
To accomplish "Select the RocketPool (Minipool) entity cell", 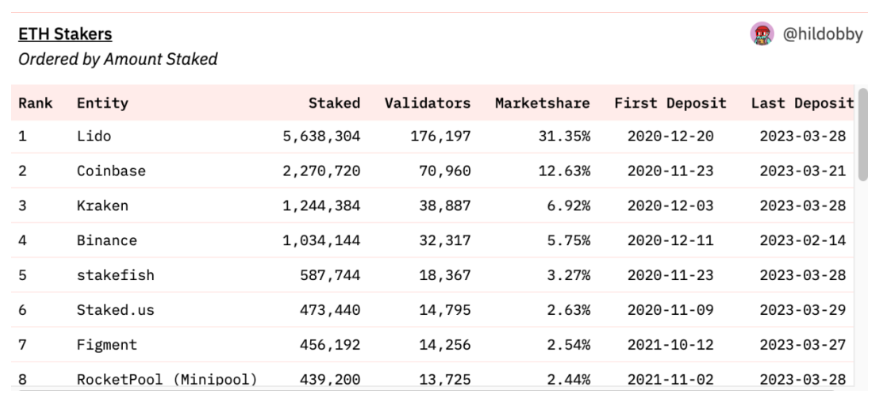I will 167,379.
